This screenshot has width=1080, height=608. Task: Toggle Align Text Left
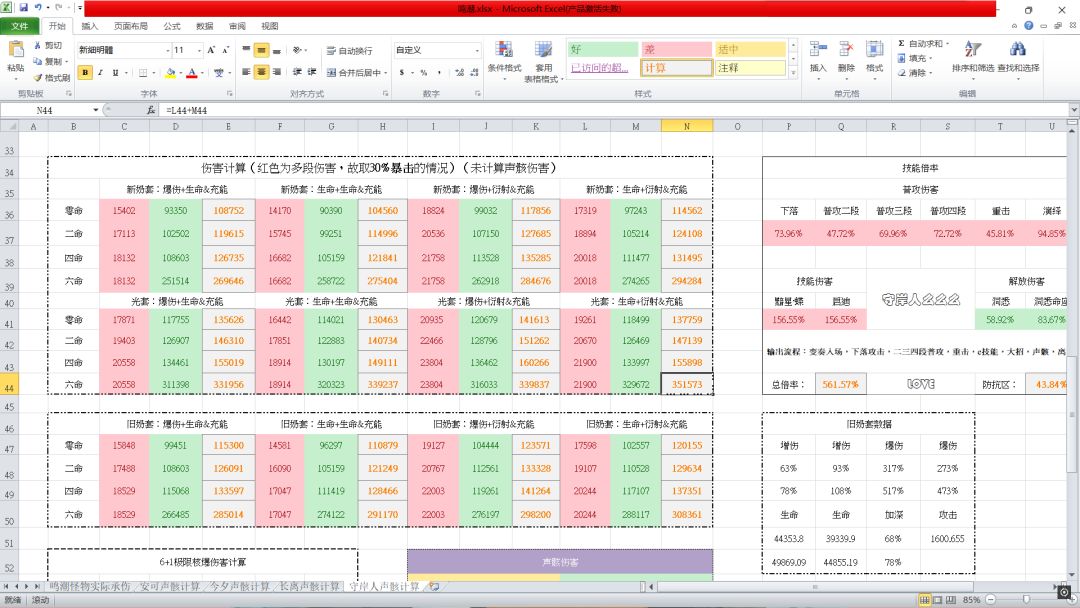[246, 72]
